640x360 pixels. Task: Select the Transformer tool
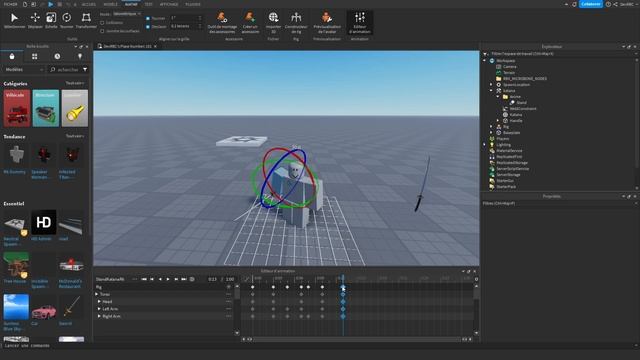[86, 20]
